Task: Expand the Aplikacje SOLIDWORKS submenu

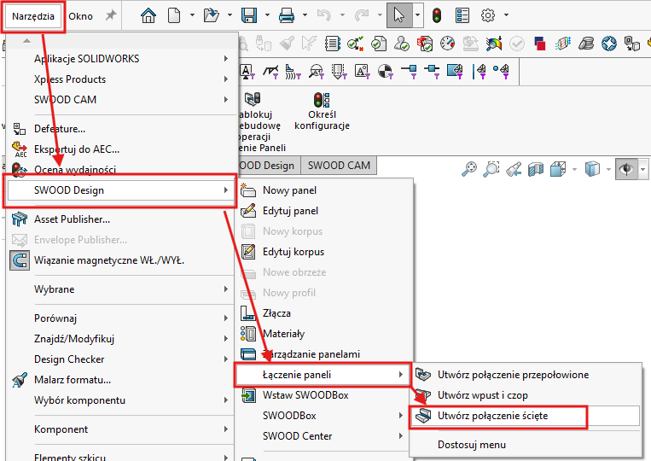Action: 120,59
